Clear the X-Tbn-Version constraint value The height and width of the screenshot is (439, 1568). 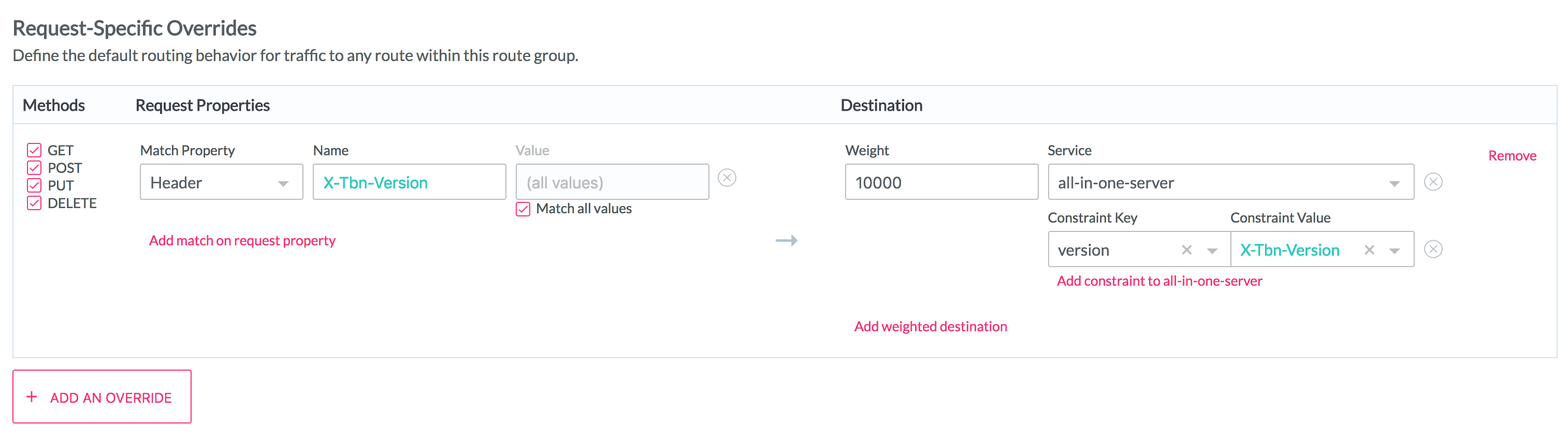(x=1369, y=250)
